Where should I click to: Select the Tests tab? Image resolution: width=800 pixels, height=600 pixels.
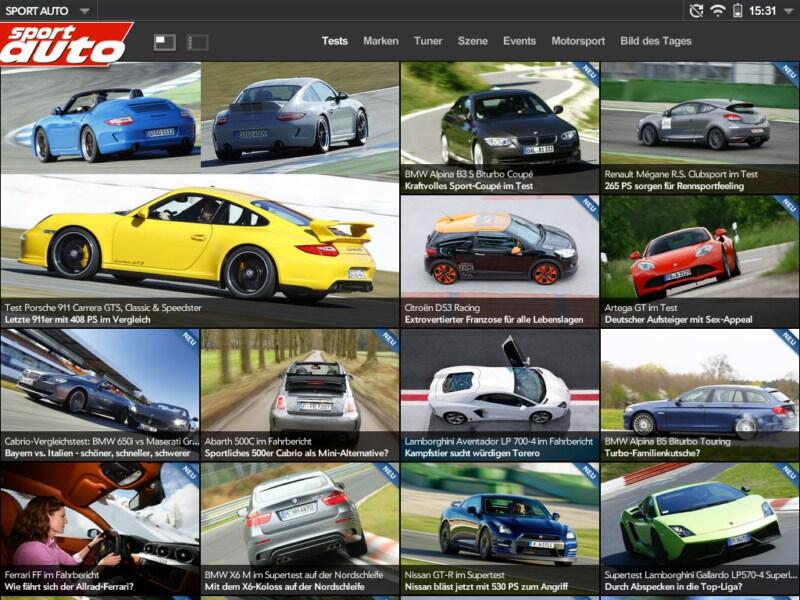pyautogui.click(x=335, y=41)
